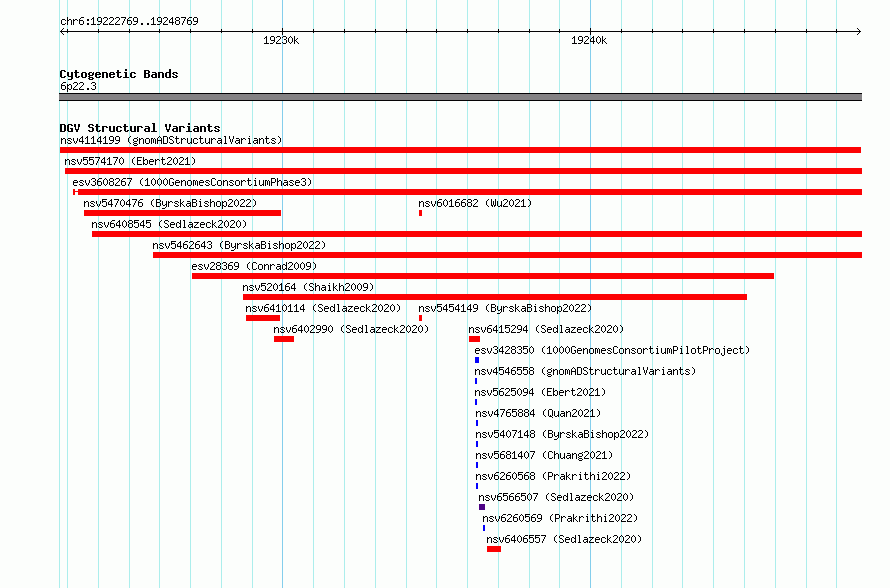
Task: Click the DGV Structural Variants track title
Action: point(140,128)
